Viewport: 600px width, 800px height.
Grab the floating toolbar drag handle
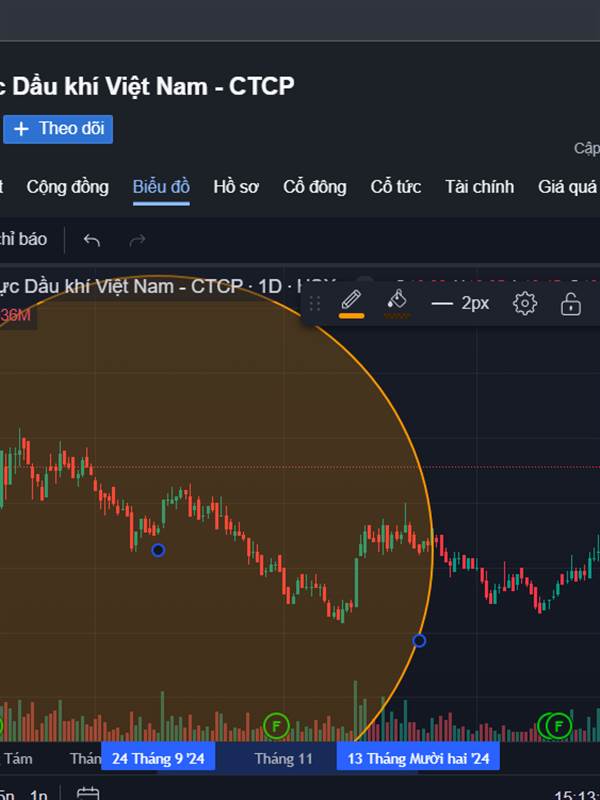click(315, 304)
